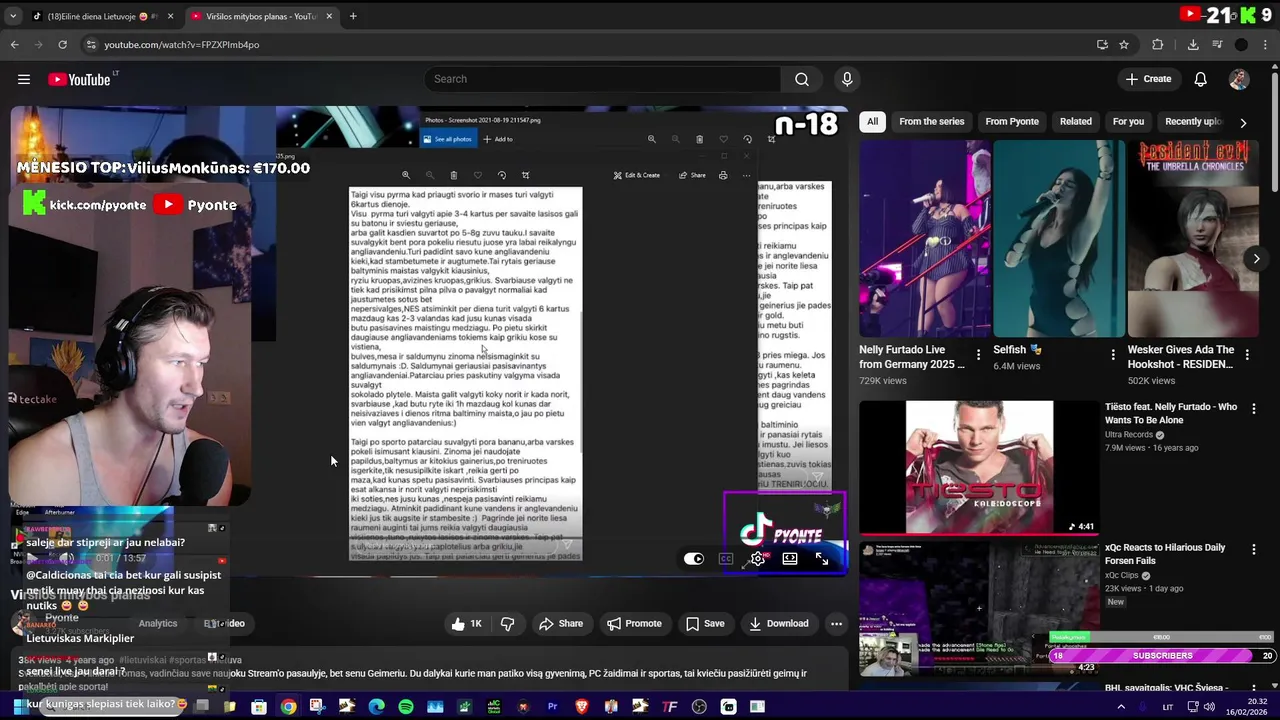1280x720 pixels.
Task: Open Chrome downloads icon
Action: [1193, 44]
